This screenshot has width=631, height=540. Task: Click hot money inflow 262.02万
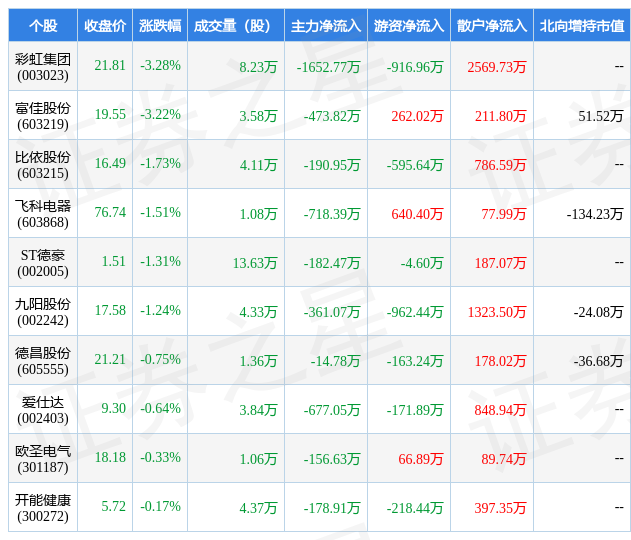tap(417, 116)
